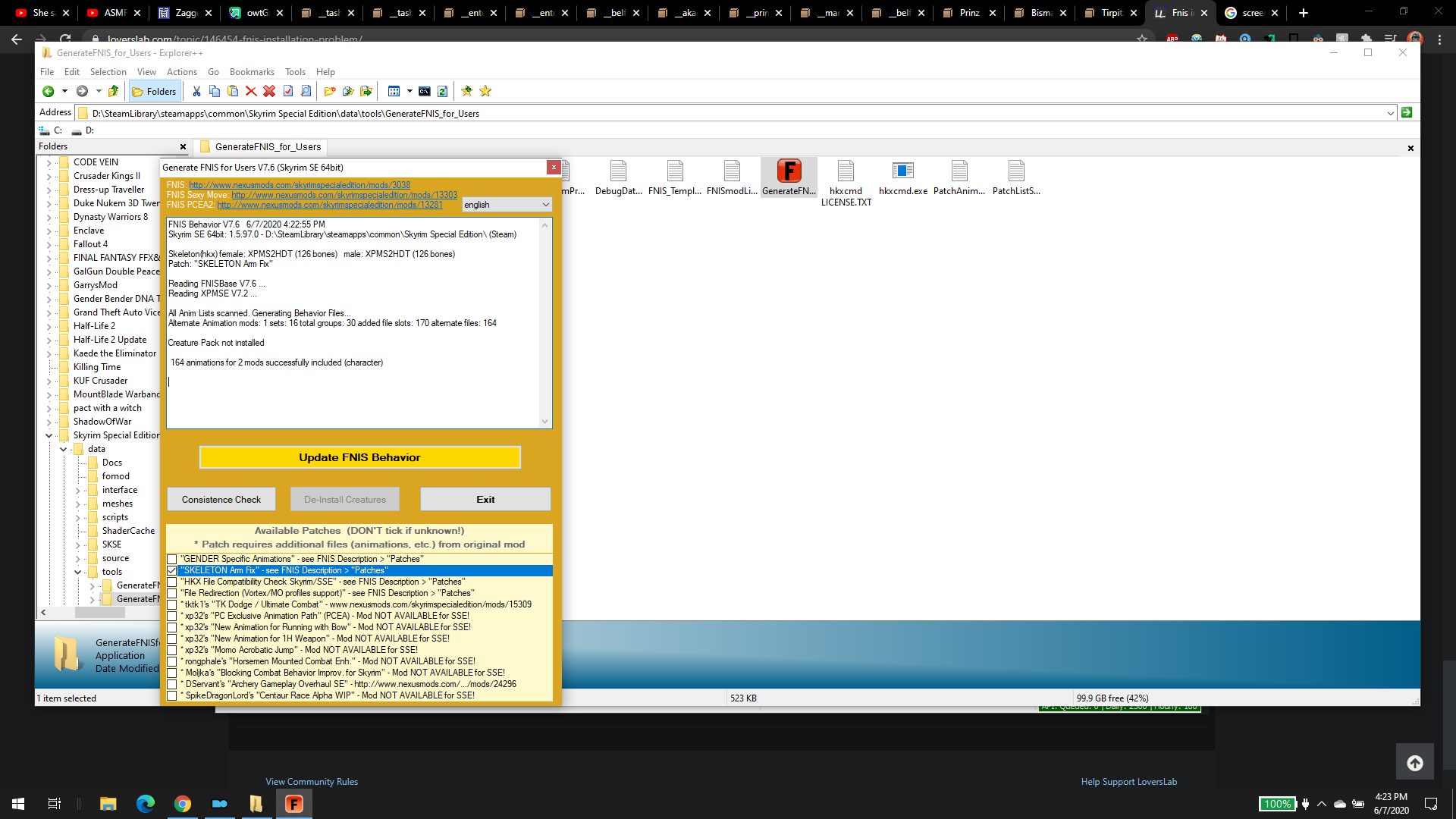The image size is (1456, 819).
Task: Select the GenerateFNIS_for_Users tab
Action: (260, 147)
